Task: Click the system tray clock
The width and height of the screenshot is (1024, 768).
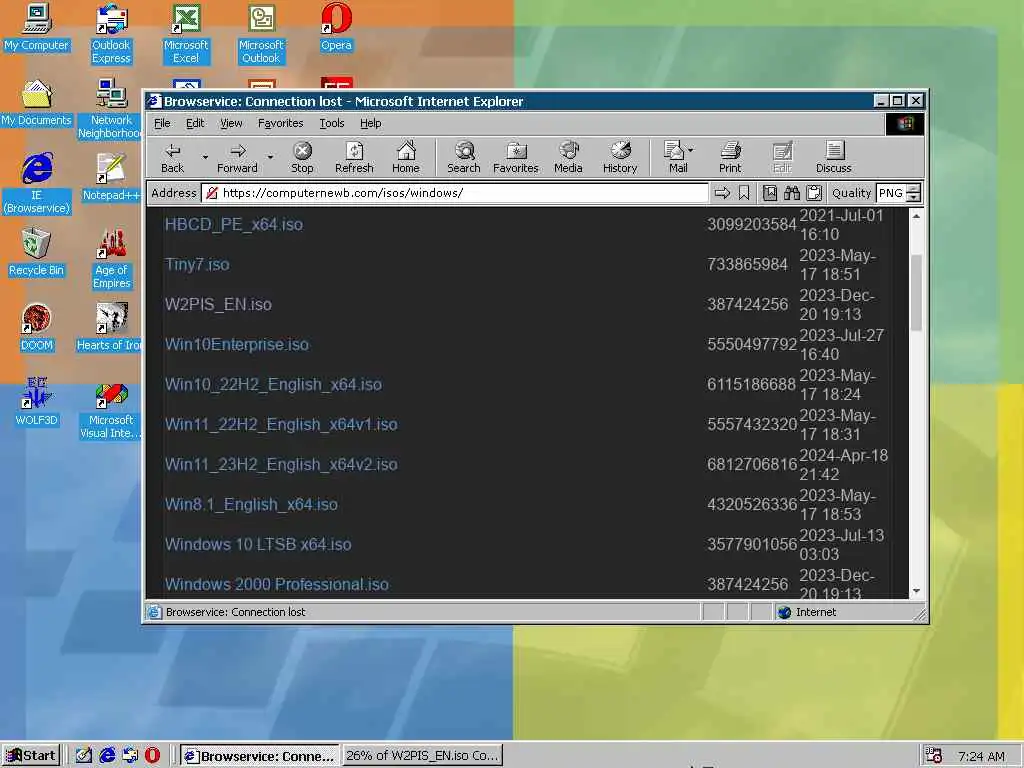Action: (982, 756)
